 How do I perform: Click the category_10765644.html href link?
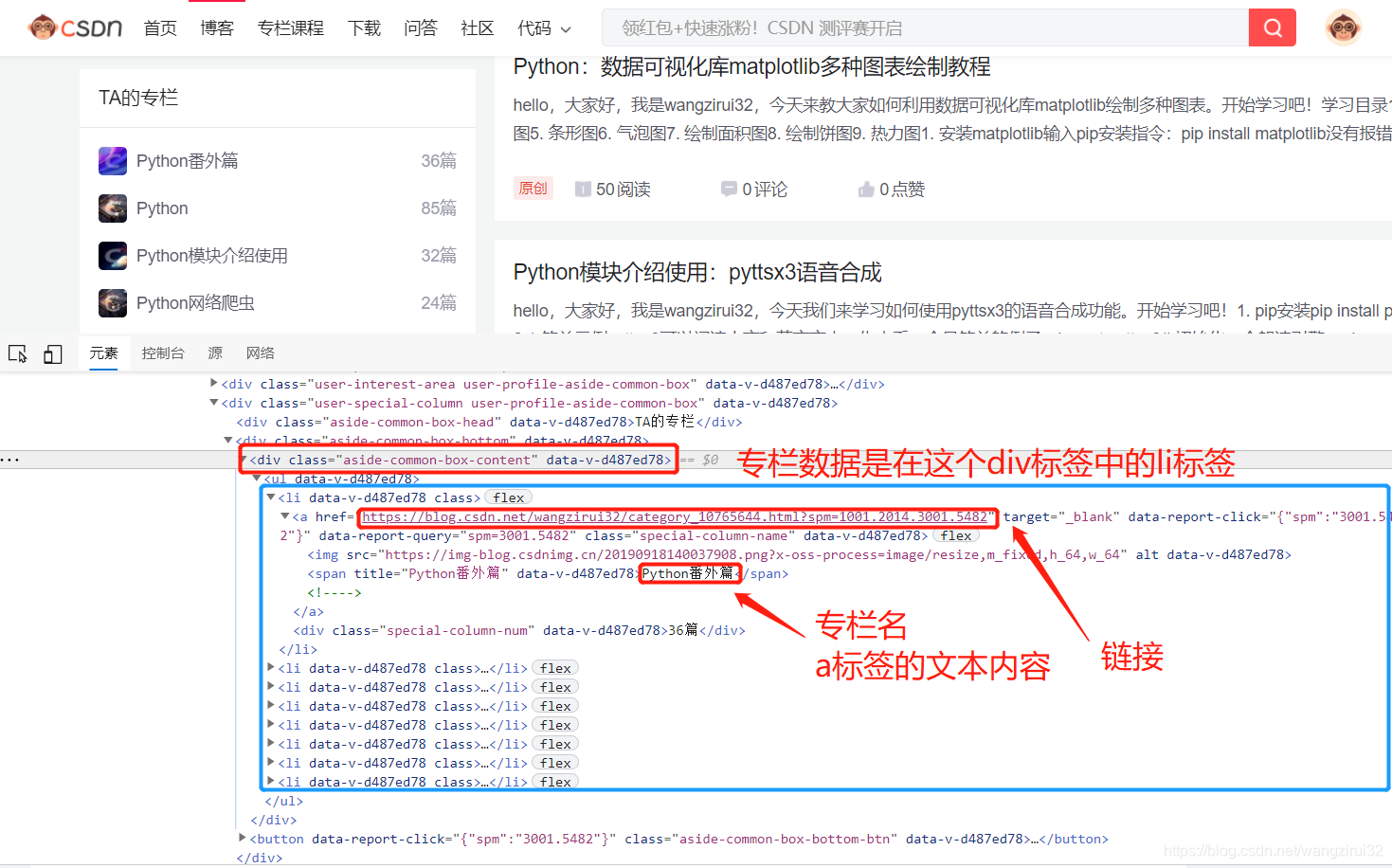click(x=675, y=516)
